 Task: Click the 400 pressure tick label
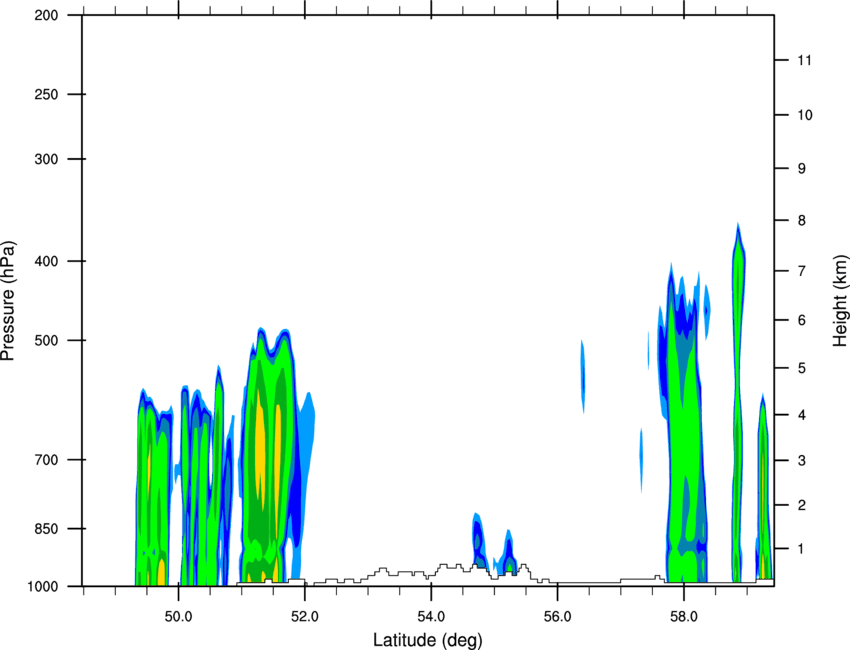[46, 261]
